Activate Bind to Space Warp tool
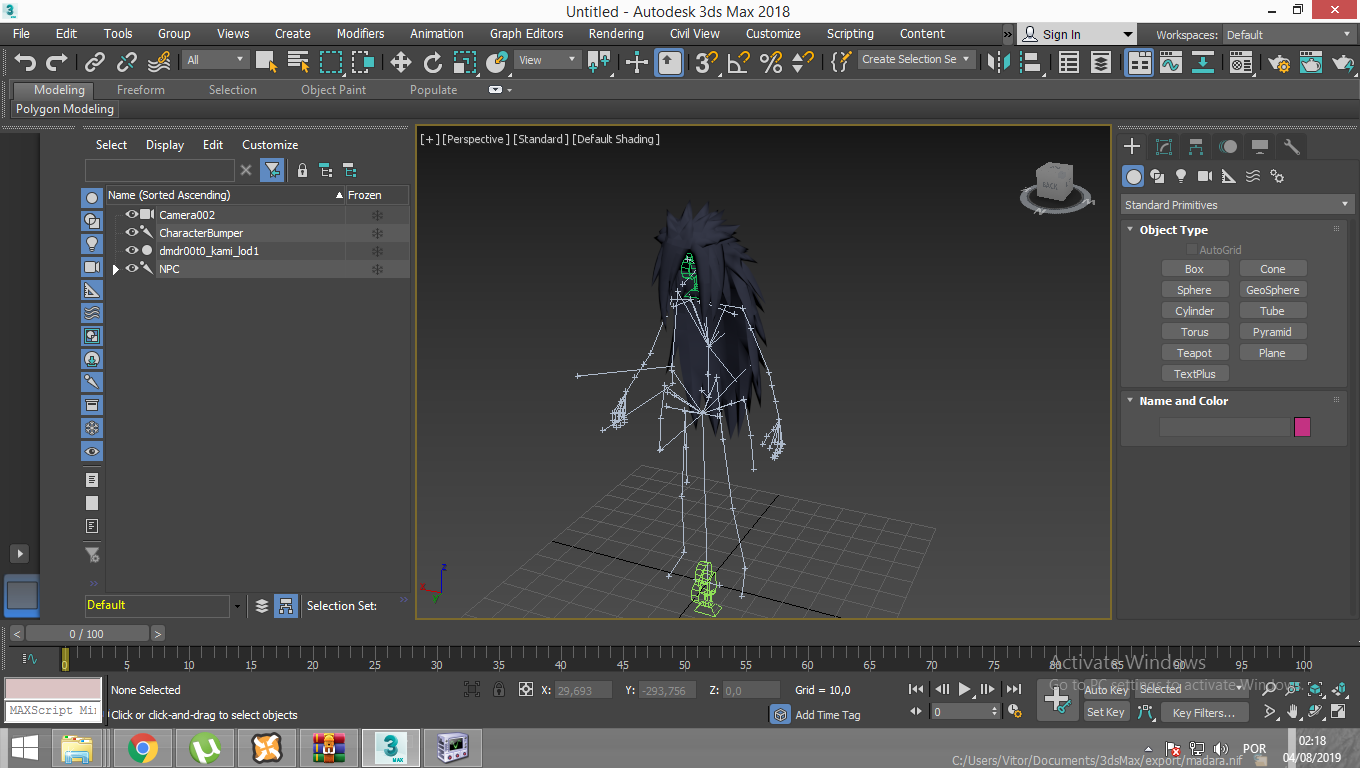The width and height of the screenshot is (1360, 768). coord(159,63)
